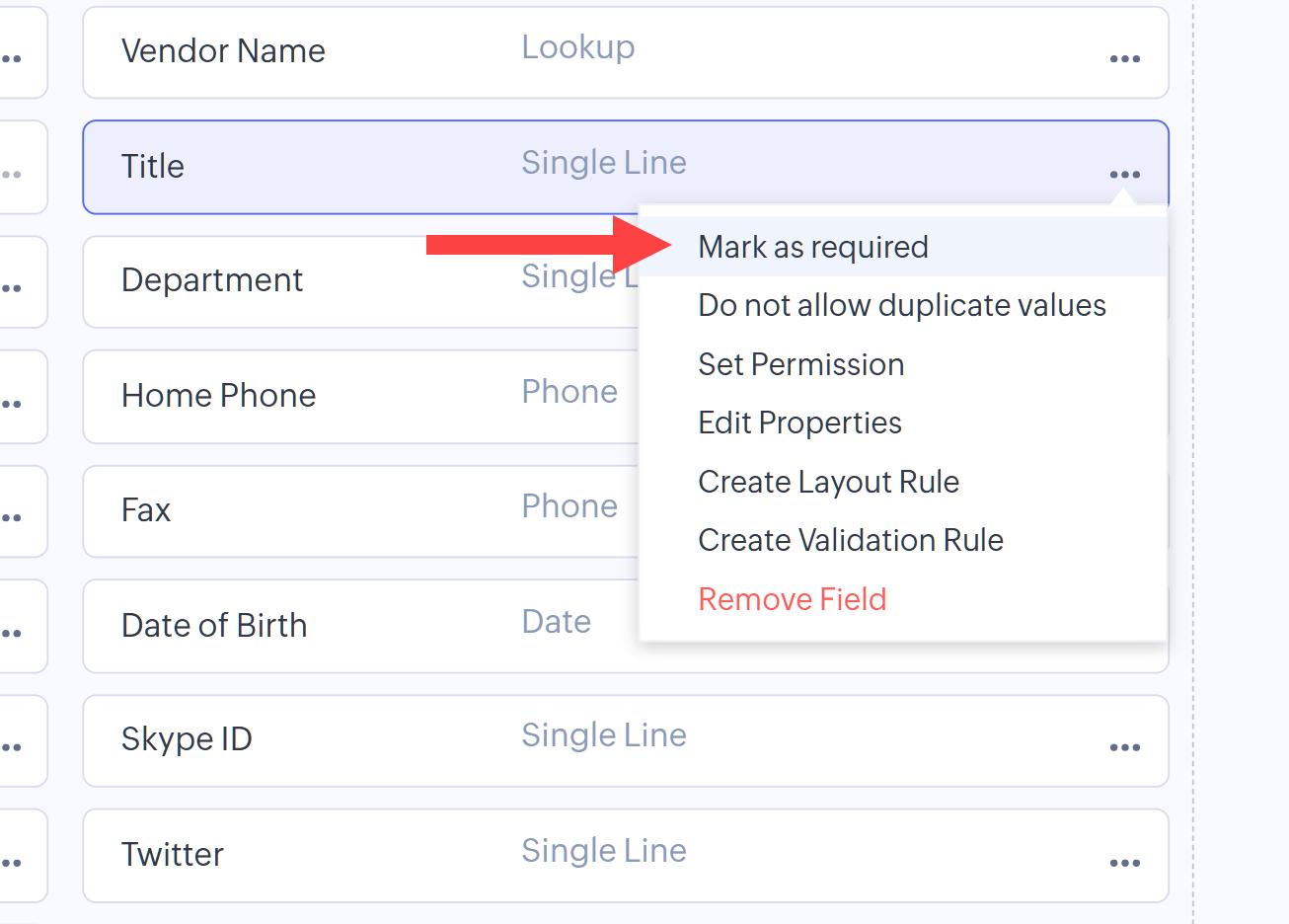Click the Title field three-dot menu icon
The image size is (1289, 924).
(1124, 175)
